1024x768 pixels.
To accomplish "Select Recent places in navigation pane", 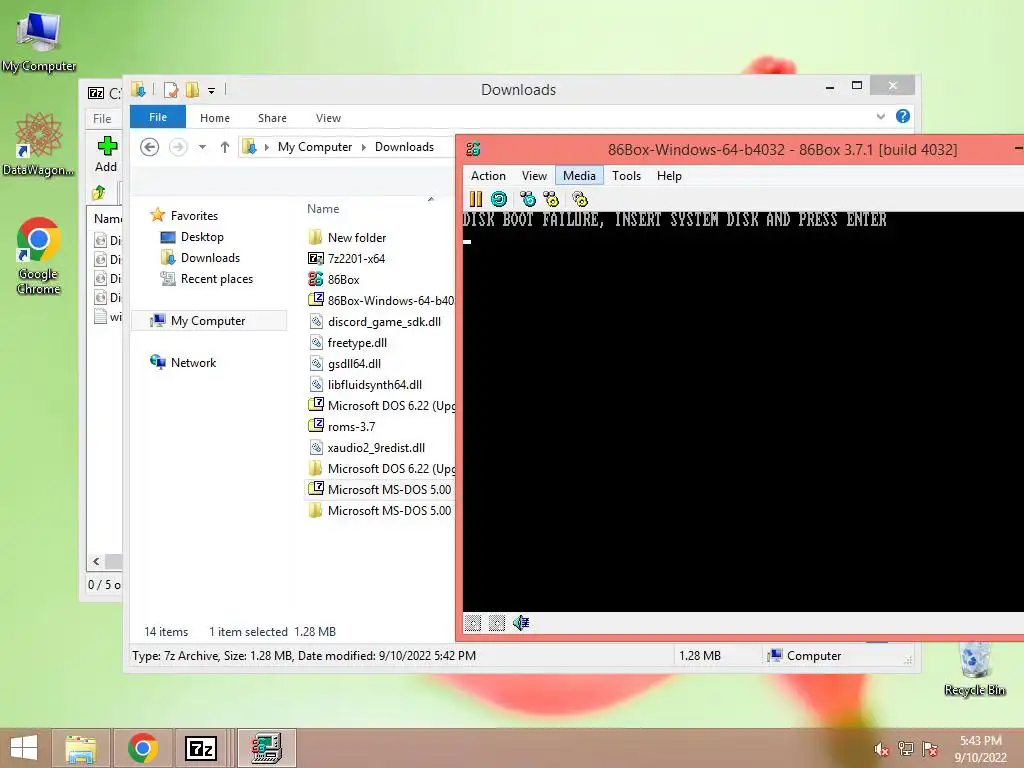I will (x=216, y=279).
